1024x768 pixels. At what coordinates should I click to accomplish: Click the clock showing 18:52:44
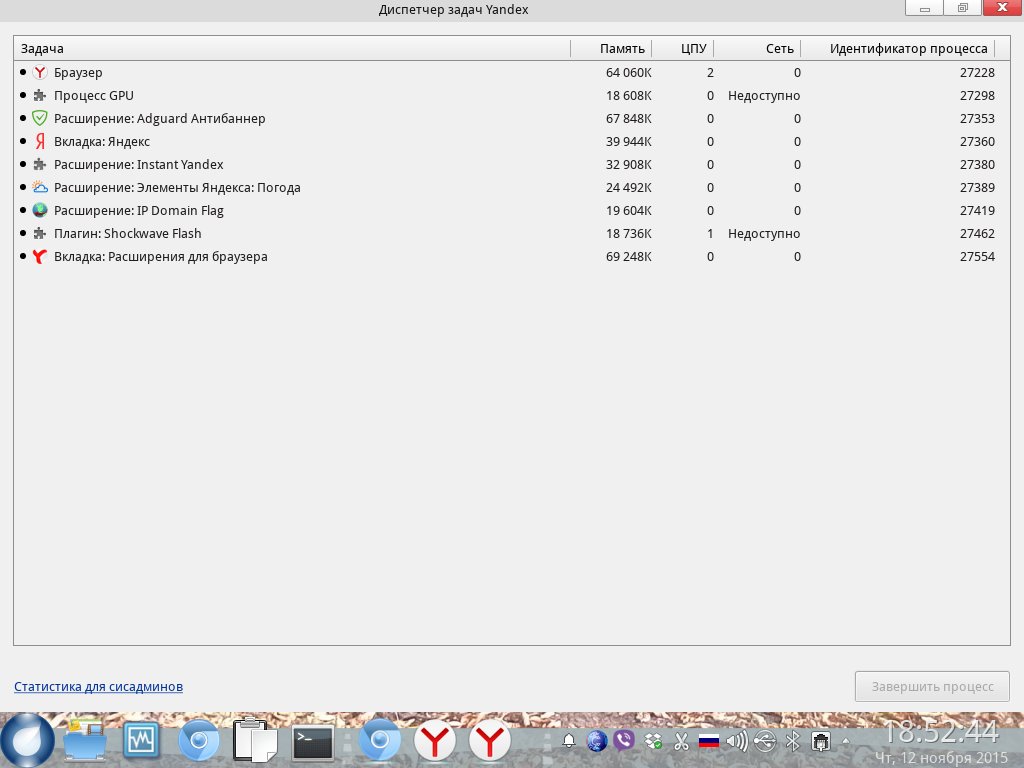941,732
